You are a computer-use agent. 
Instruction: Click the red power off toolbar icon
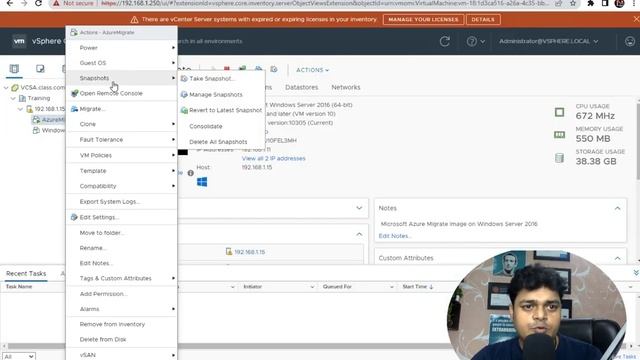pos(227,69)
